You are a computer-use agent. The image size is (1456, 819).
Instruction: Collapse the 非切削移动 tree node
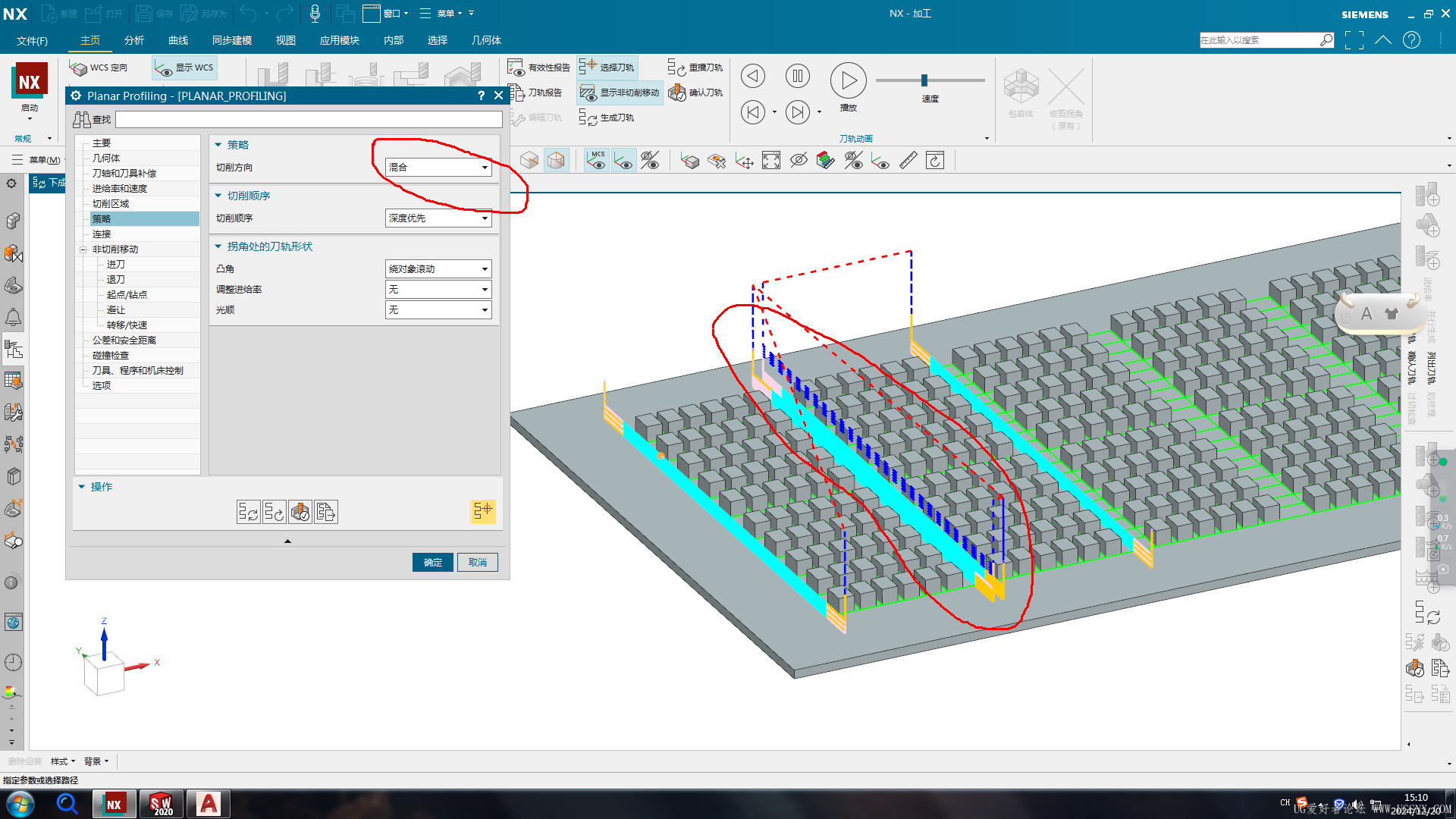click(x=83, y=249)
